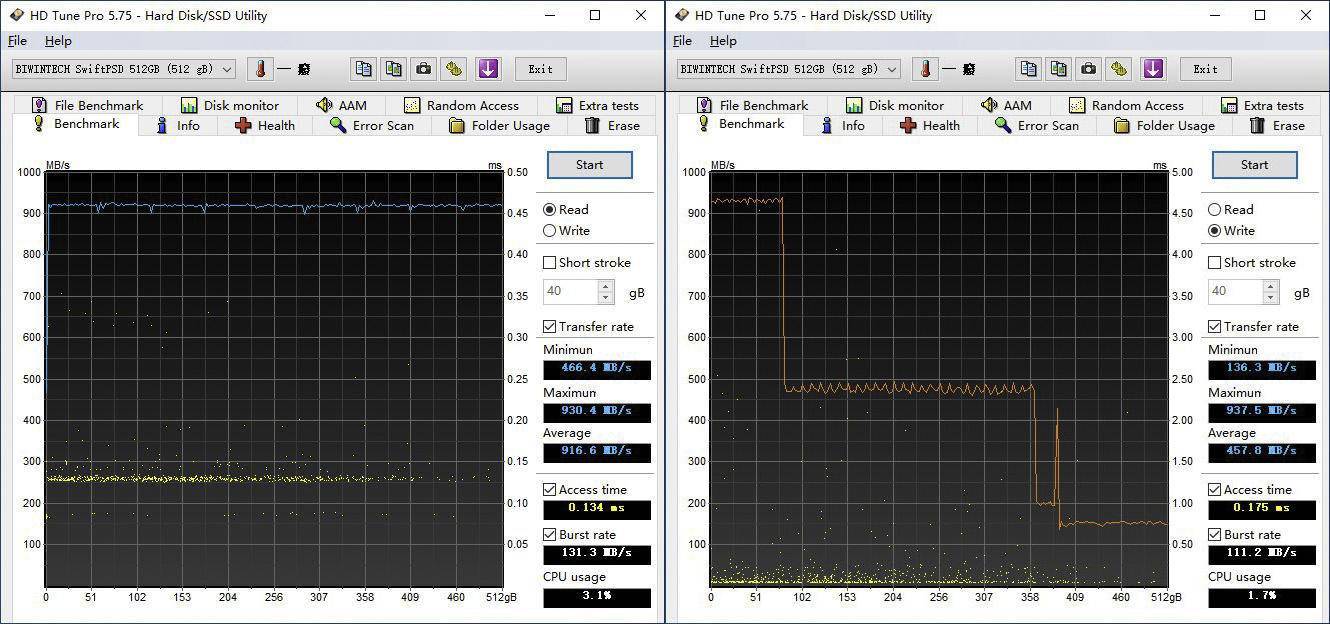Click Exit button in left window
The width and height of the screenshot is (1330, 624).
[x=541, y=69]
